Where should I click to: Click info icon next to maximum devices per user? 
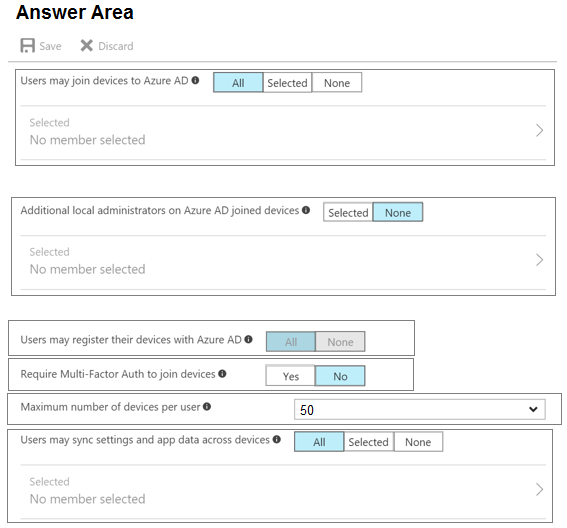coord(207,406)
